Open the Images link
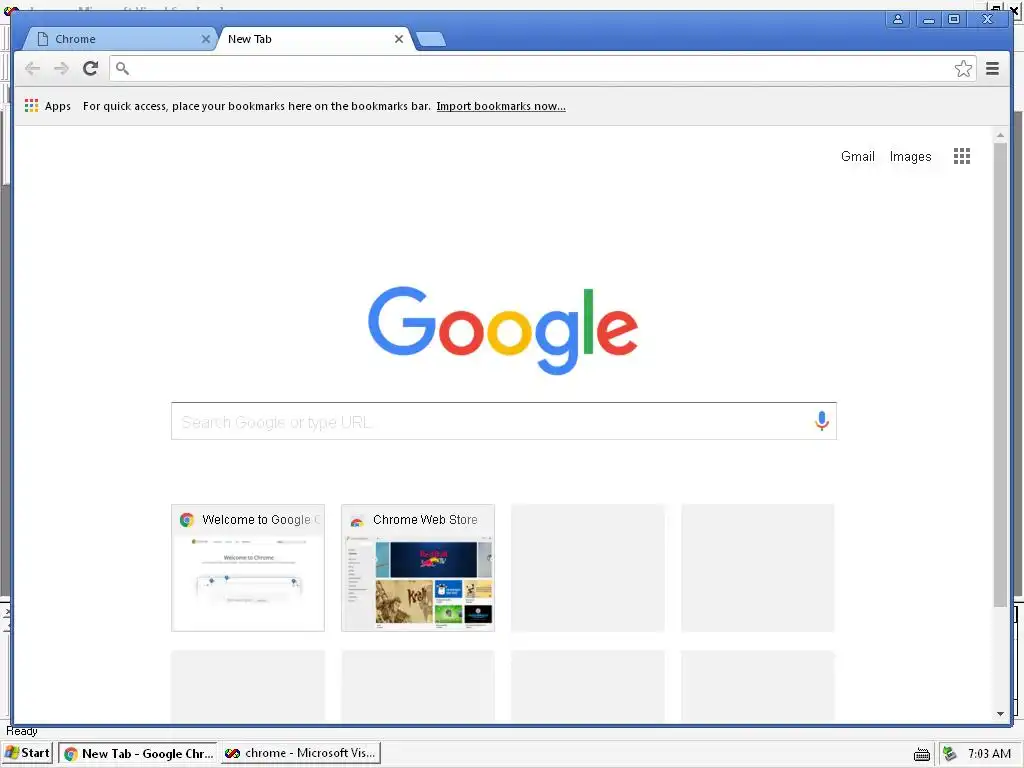Image resolution: width=1024 pixels, height=768 pixels. 910,157
